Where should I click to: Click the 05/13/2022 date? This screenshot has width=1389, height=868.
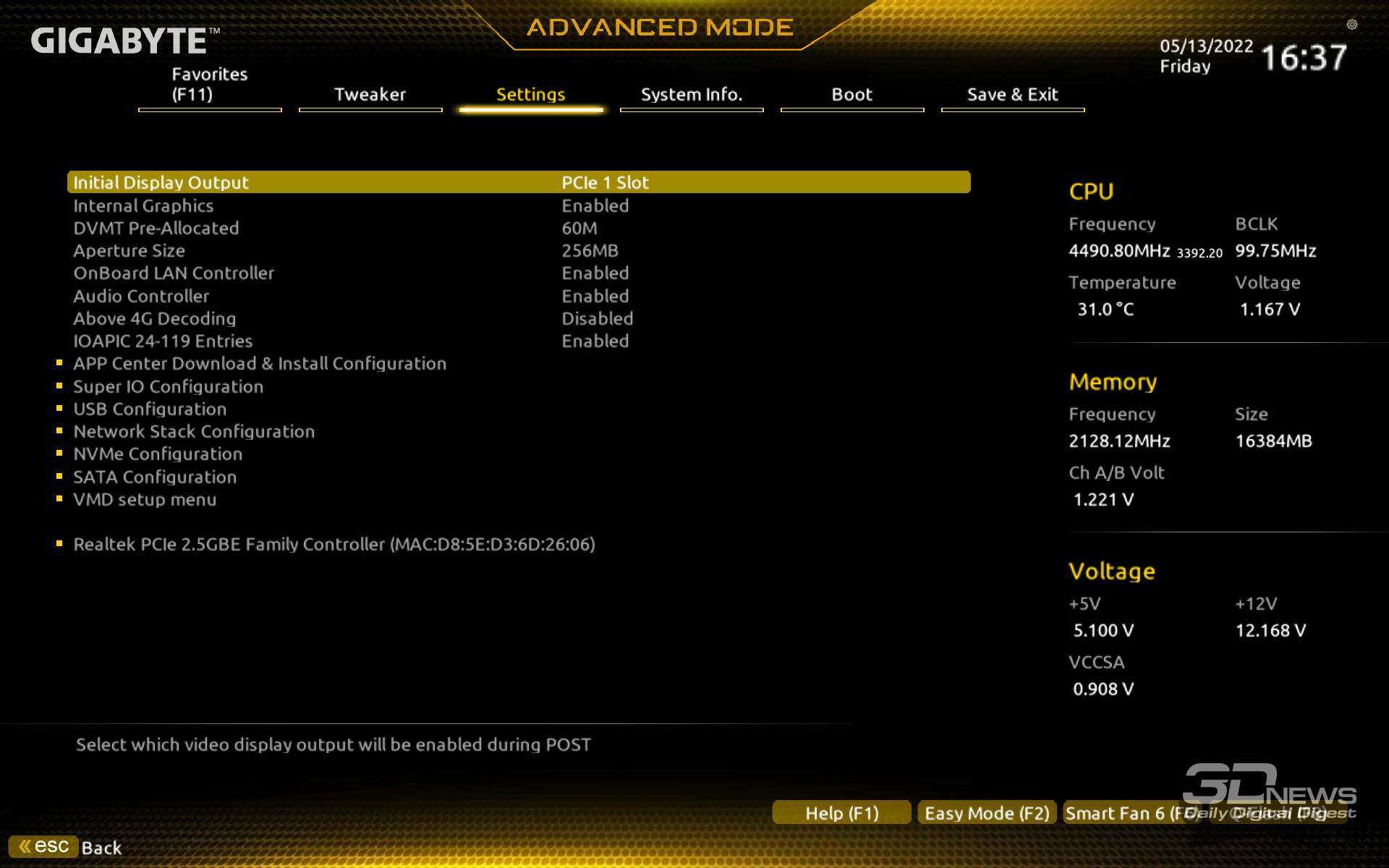(x=1207, y=46)
